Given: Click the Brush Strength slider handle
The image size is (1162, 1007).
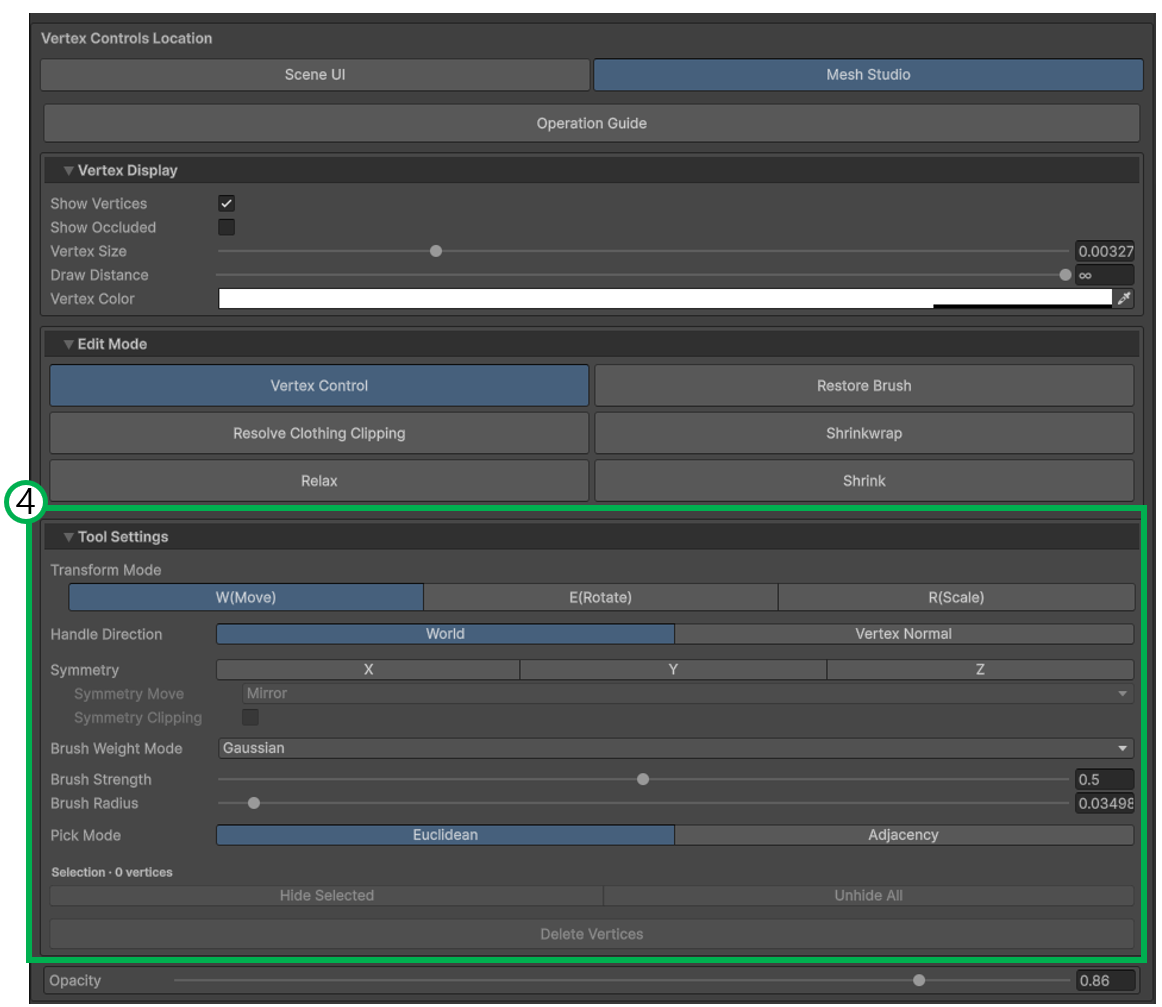Looking at the screenshot, I should click(643, 780).
